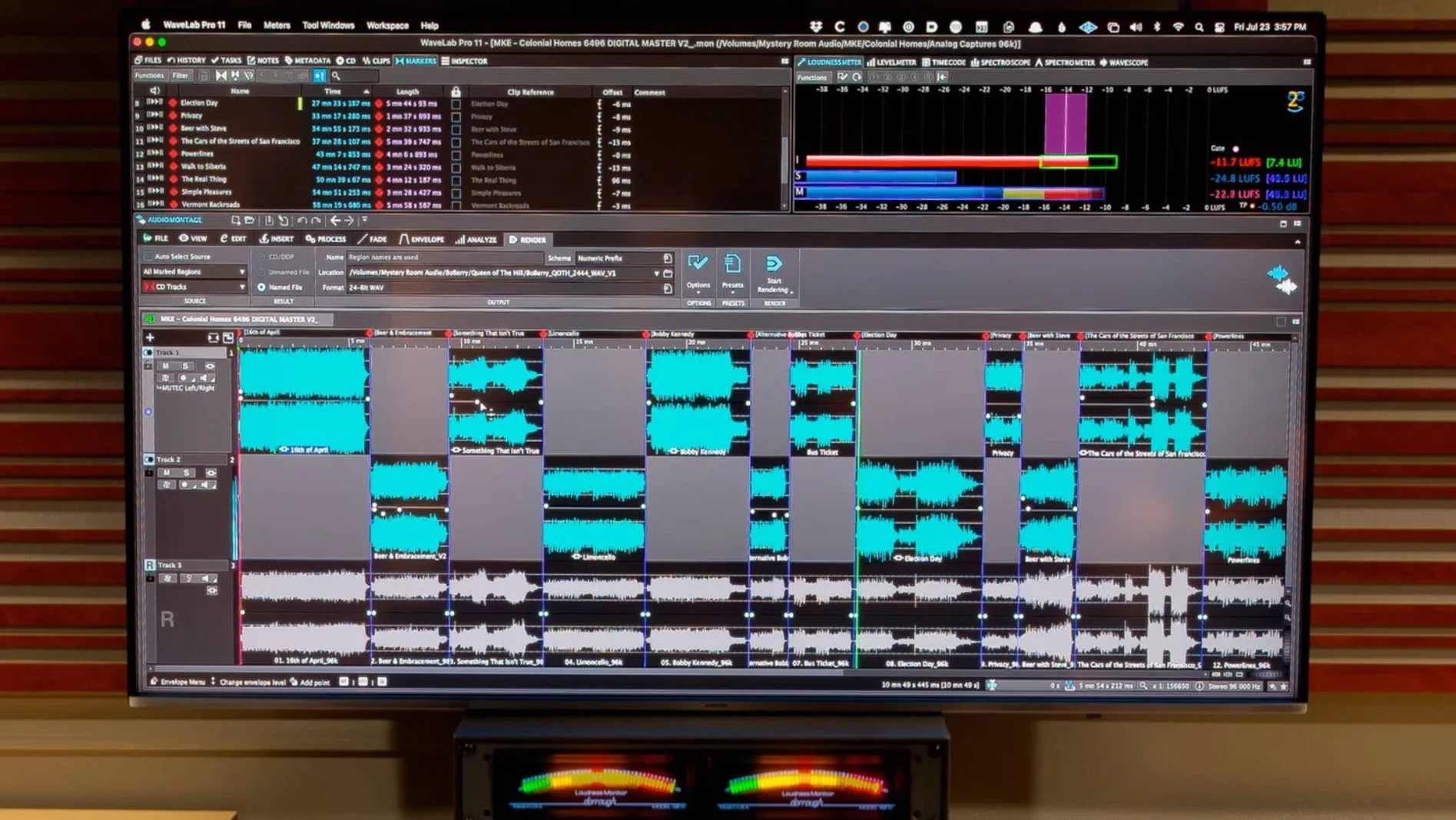The width and height of the screenshot is (1456, 820).
Task: Click the speaker column header in markers list
Action: 154,91
